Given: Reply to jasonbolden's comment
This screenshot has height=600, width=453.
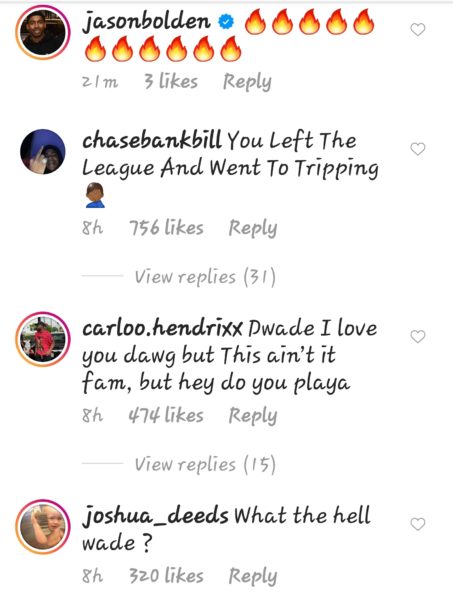Looking at the screenshot, I should (247, 82).
